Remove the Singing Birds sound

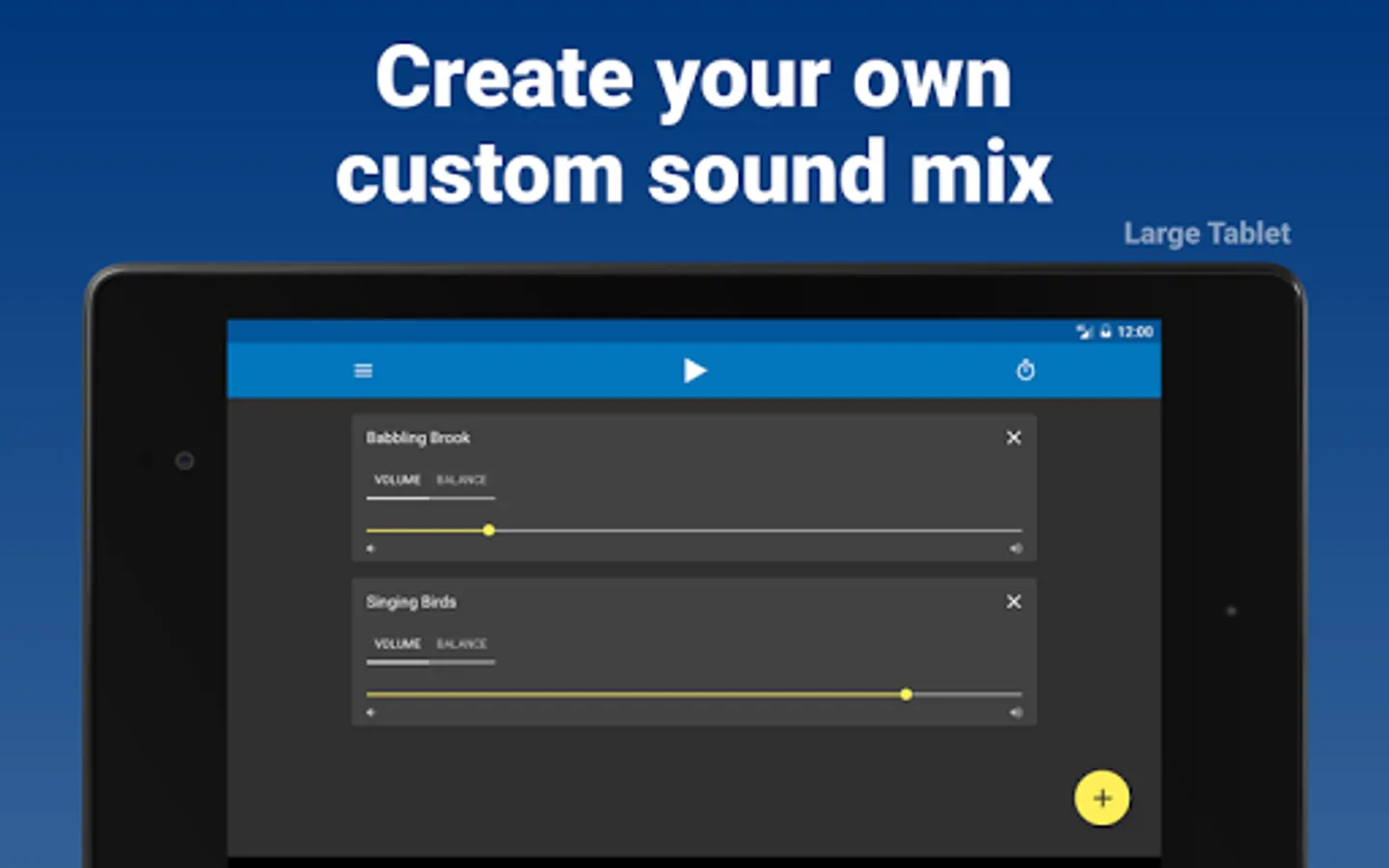click(x=1014, y=601)
